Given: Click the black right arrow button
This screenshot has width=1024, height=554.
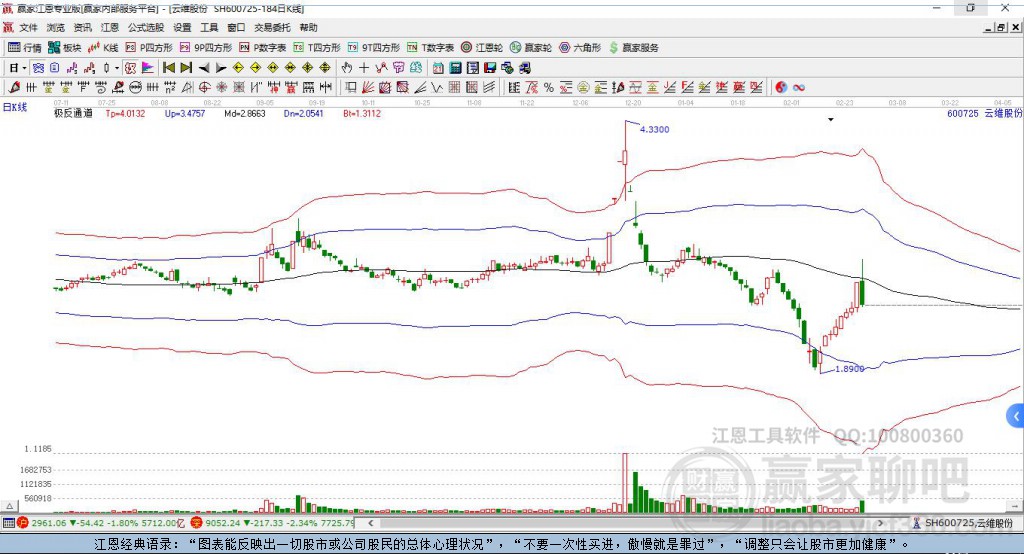Looking at the screenshot, I should pyautogui.click(x=221, y=68).
